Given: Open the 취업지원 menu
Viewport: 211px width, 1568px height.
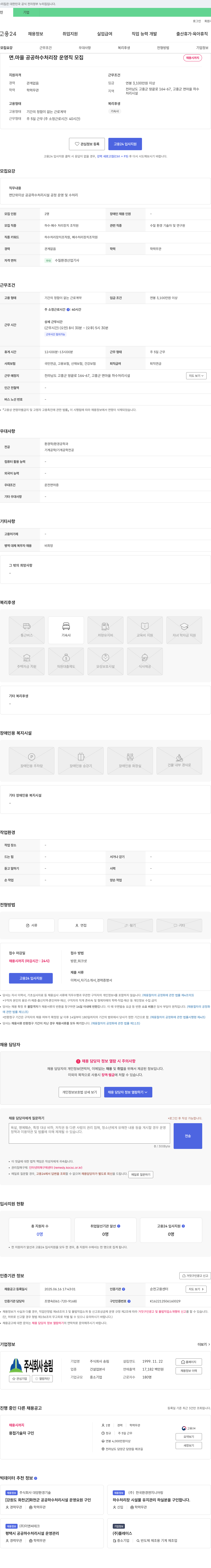Looking at the screenshot, I should [x=70, y=34].
